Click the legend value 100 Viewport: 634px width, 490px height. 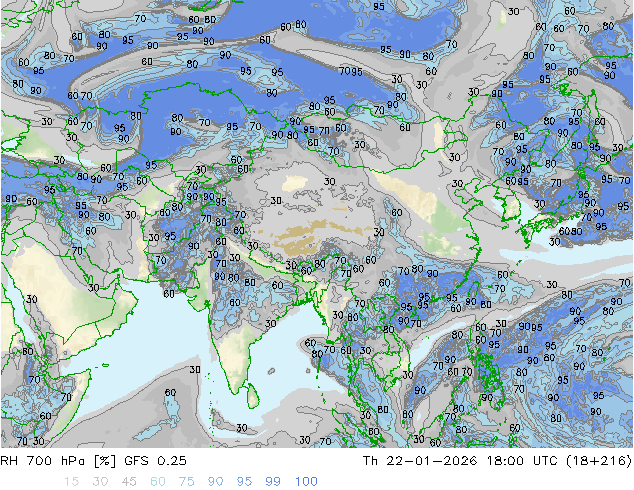coord(306,481)
